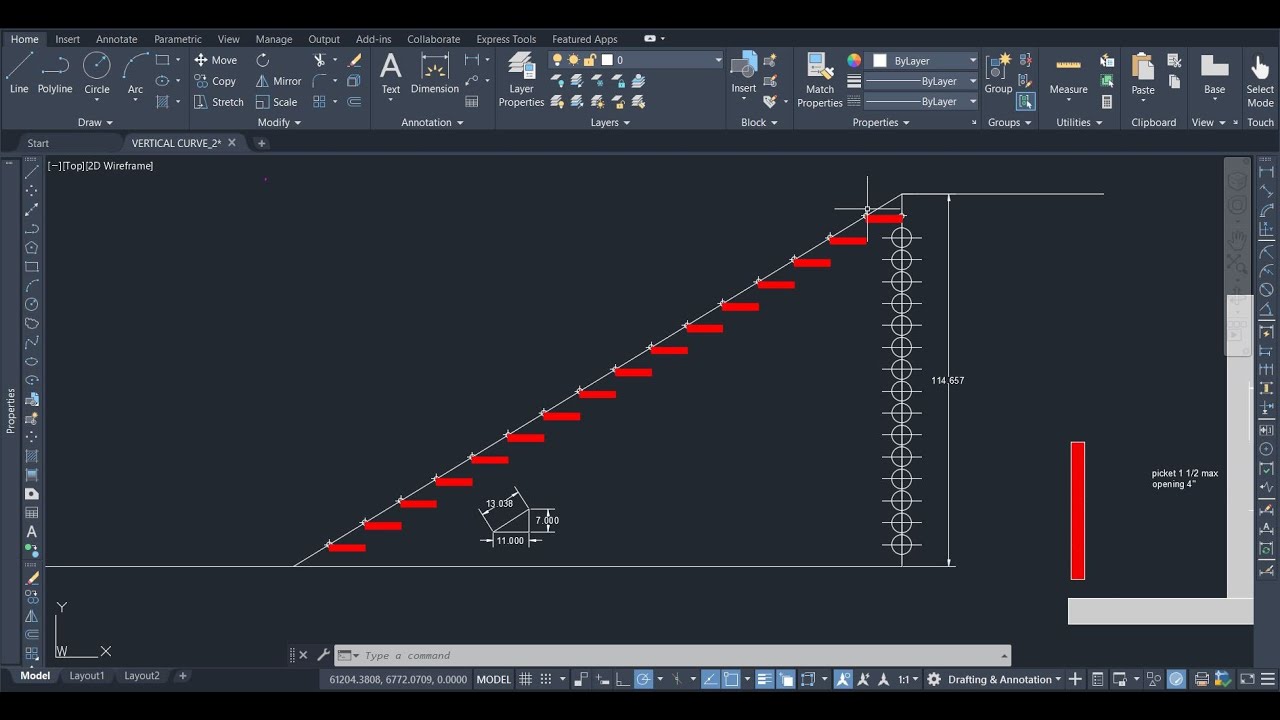
Task: Start the Scale command
Action: coord(276,102)
